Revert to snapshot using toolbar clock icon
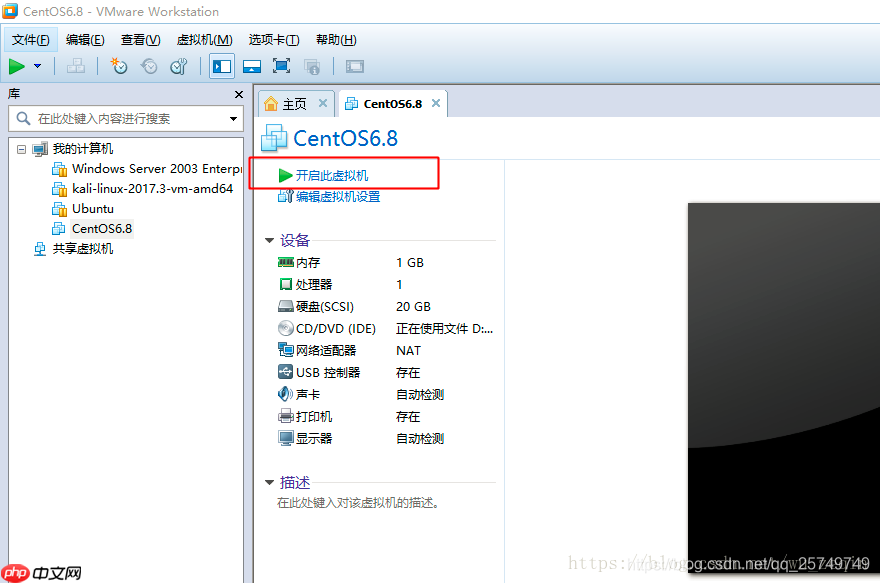The width and height of the screenshot is (880, 583). (149, 66)
